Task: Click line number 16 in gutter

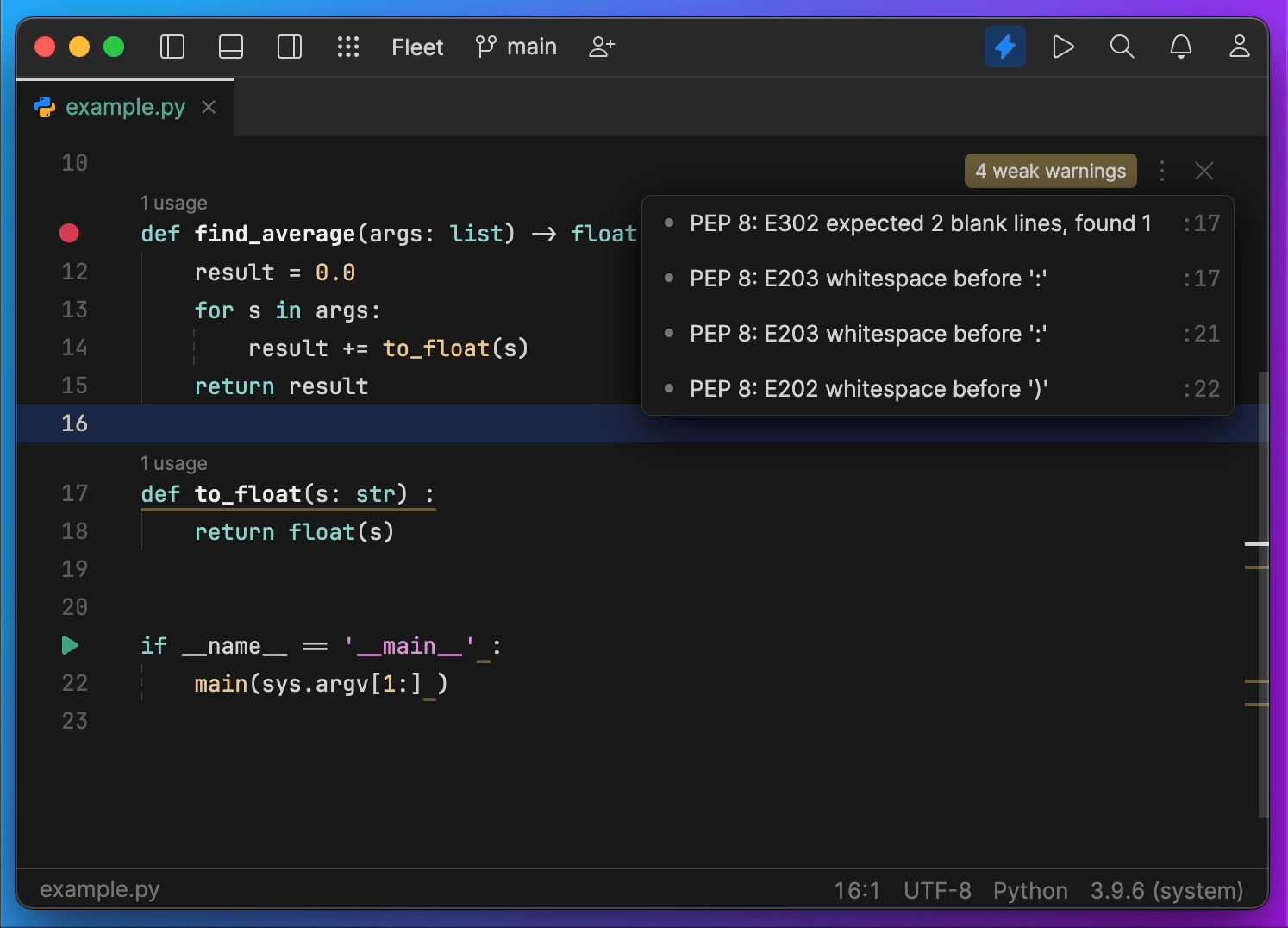Action: coord(75,423)
